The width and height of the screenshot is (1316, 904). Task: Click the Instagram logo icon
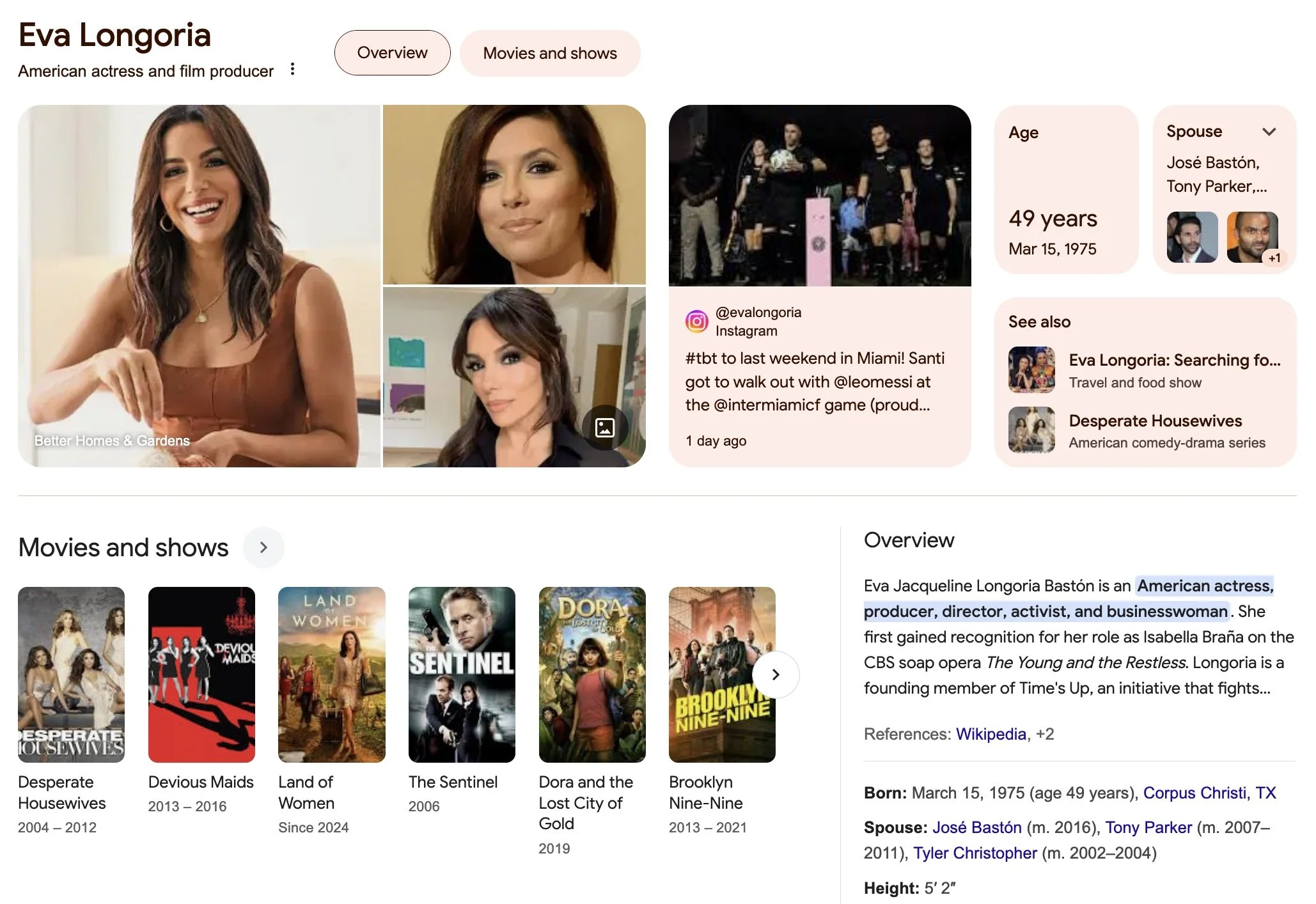pyautogui.click(x=696, y=321)
